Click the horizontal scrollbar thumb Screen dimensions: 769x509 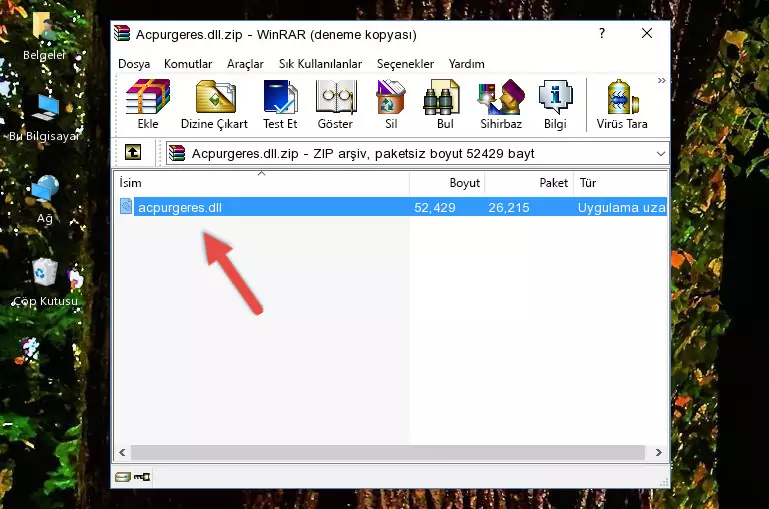387,452
